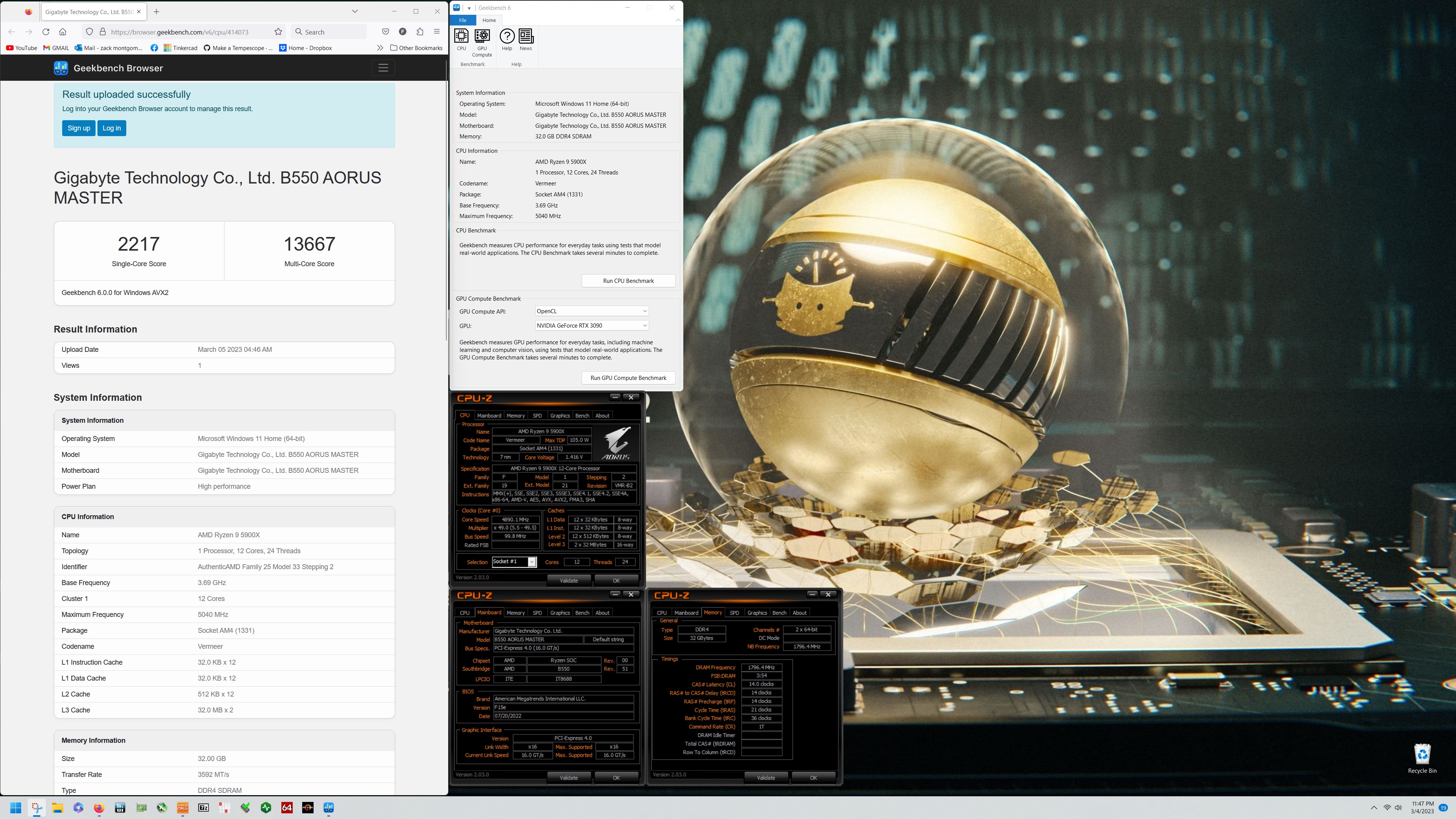
Task: Open File Explorer from taskbar
Action: coord(58,808)
